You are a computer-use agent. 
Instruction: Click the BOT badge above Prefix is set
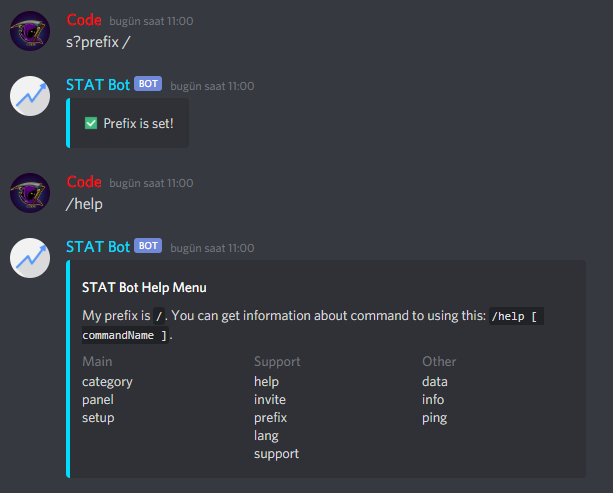coord(148,85)
